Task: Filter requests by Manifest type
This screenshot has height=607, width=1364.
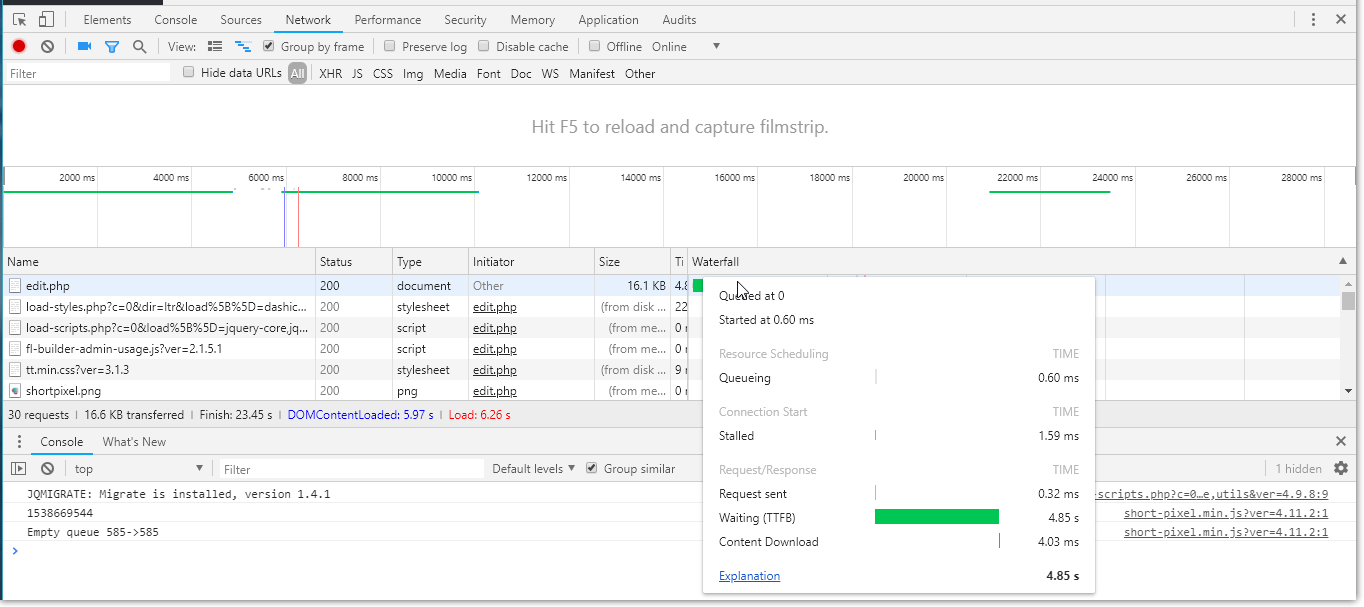Action: pyautogui.click(x=592, y=73)
